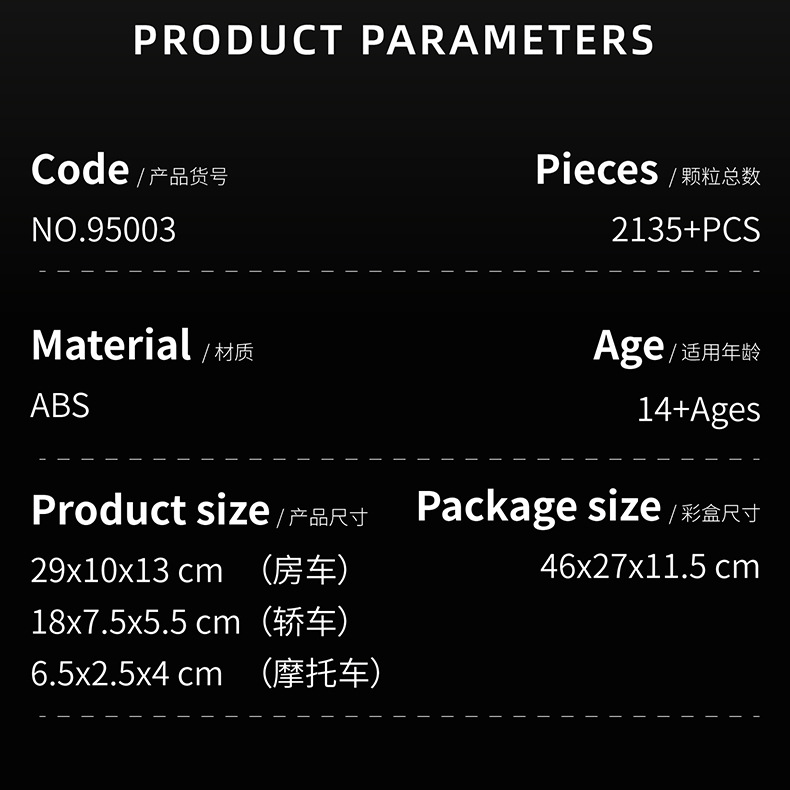Screen dimensions: 790x790
Task: Select the 14+Ages value
Action: tap(699, 410)
